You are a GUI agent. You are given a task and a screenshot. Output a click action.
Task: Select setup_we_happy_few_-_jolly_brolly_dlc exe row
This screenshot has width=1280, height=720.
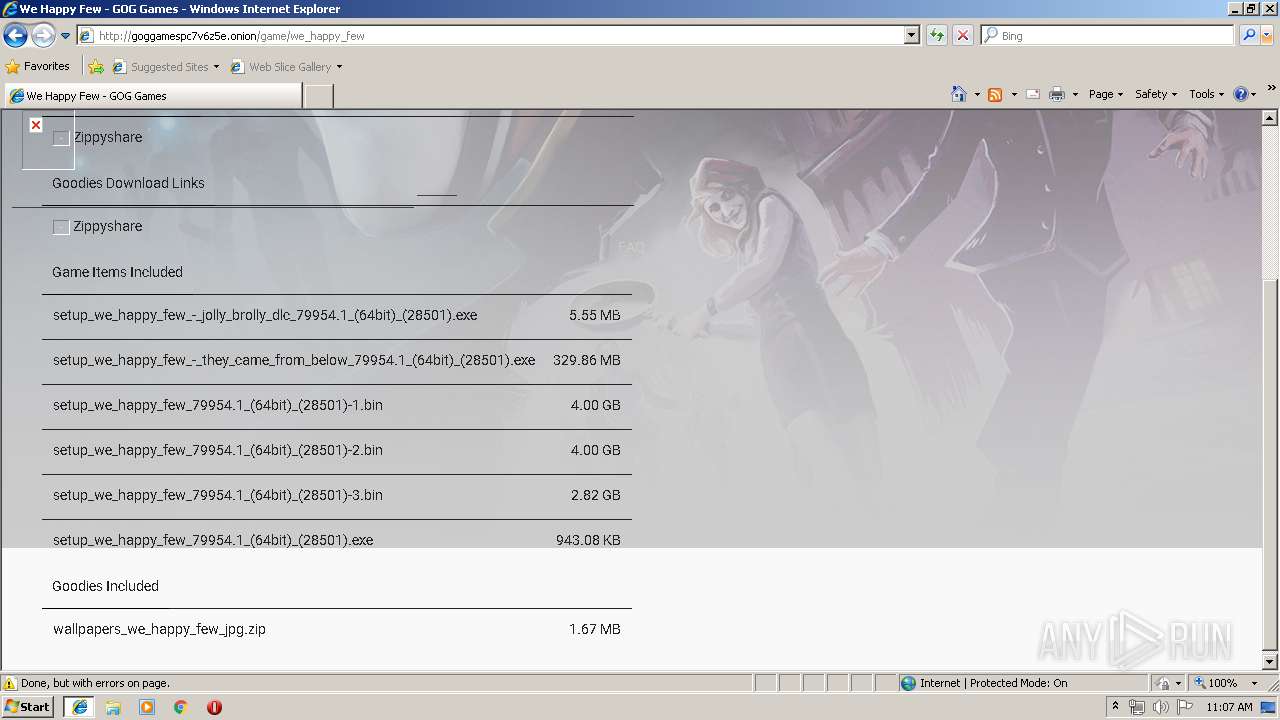tap(337, 316)
